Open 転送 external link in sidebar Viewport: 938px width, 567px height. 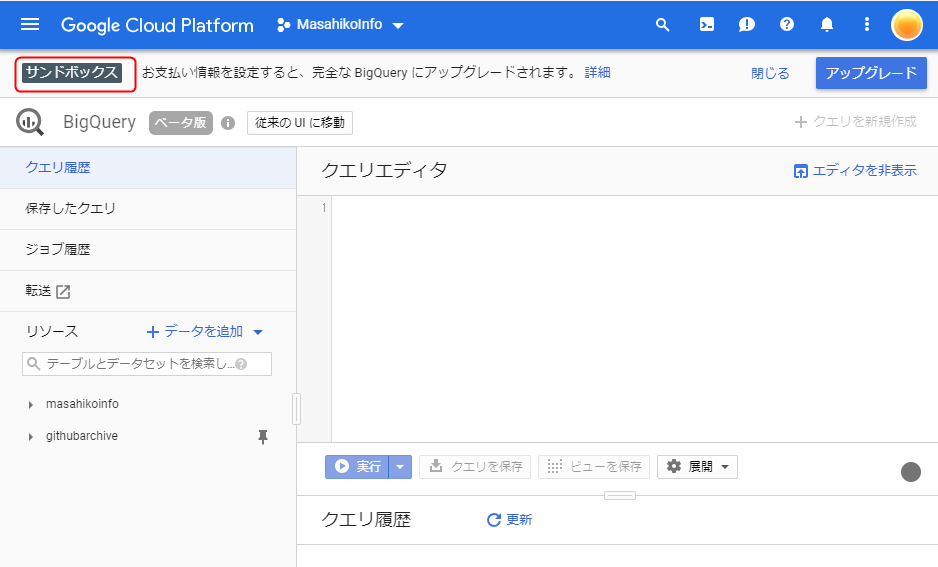(148, 291)
